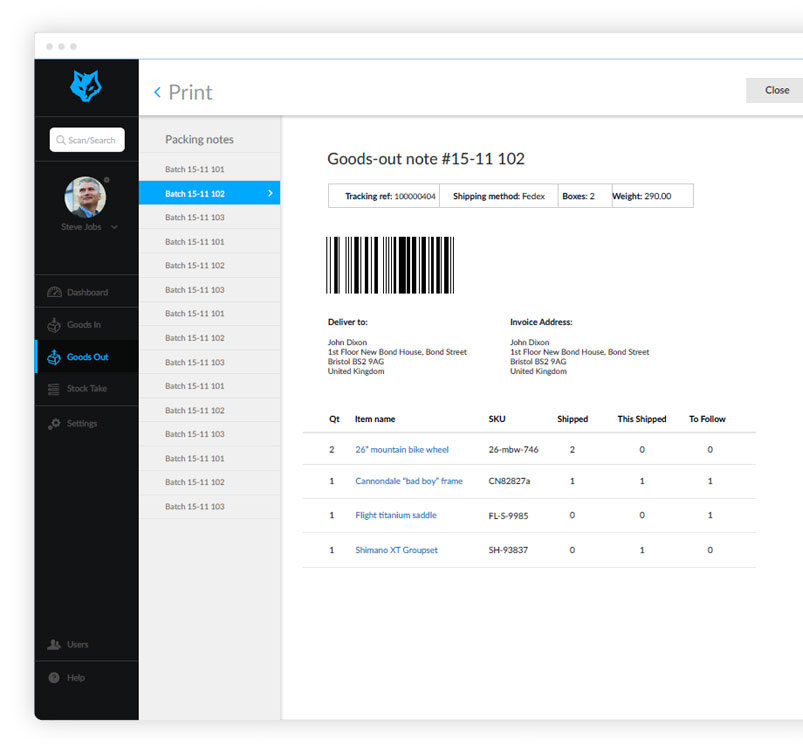Click the Scan/Search input field
Image resolution: width=803 pixels, height=754 pixels.
tap(87, 140)
